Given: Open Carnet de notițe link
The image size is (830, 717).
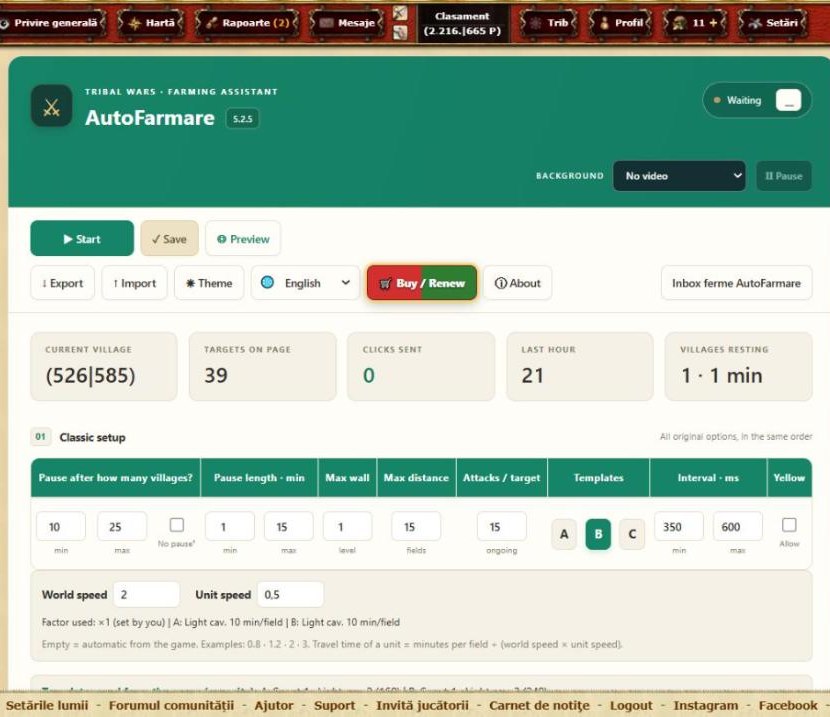Looking at the screenshot, I should [539, 705].
